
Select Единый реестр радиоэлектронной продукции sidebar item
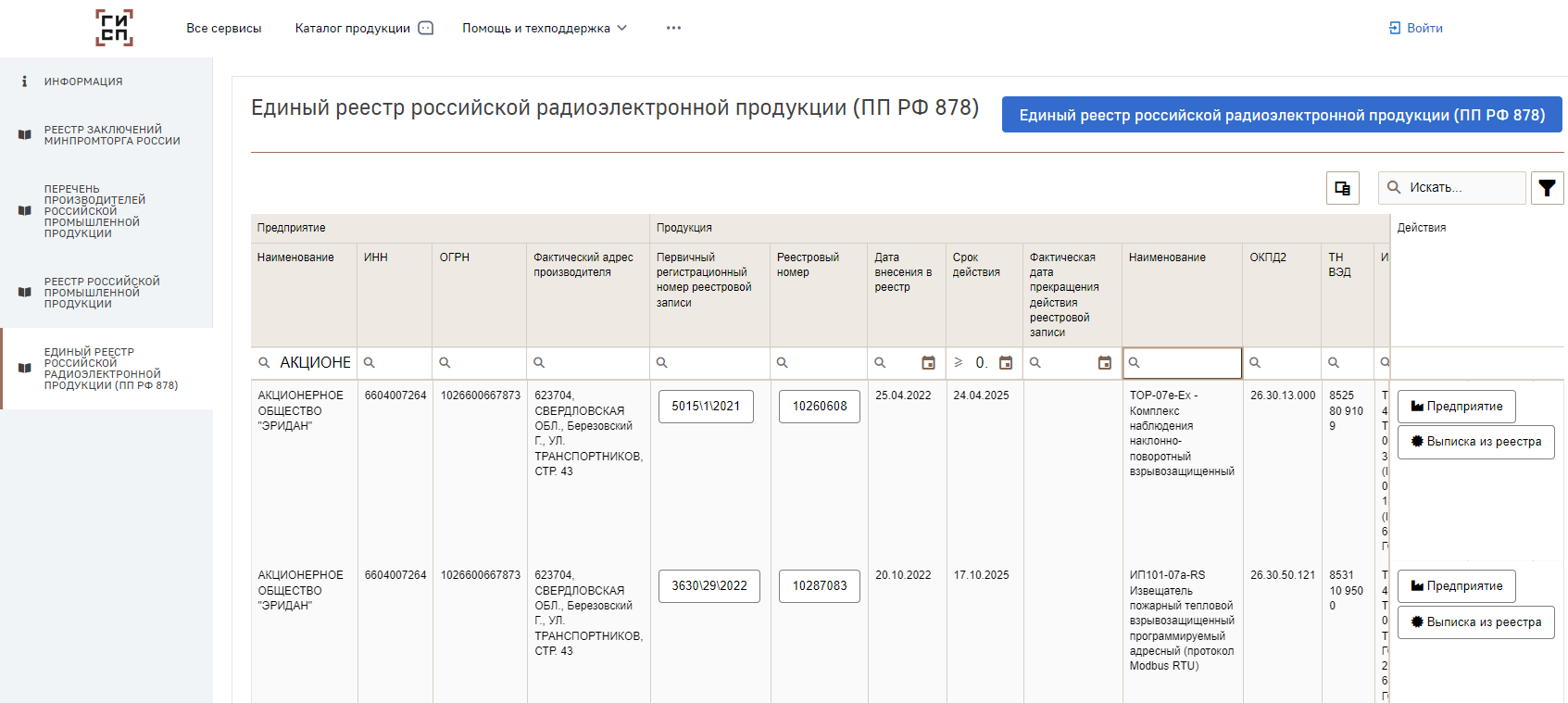107,369
